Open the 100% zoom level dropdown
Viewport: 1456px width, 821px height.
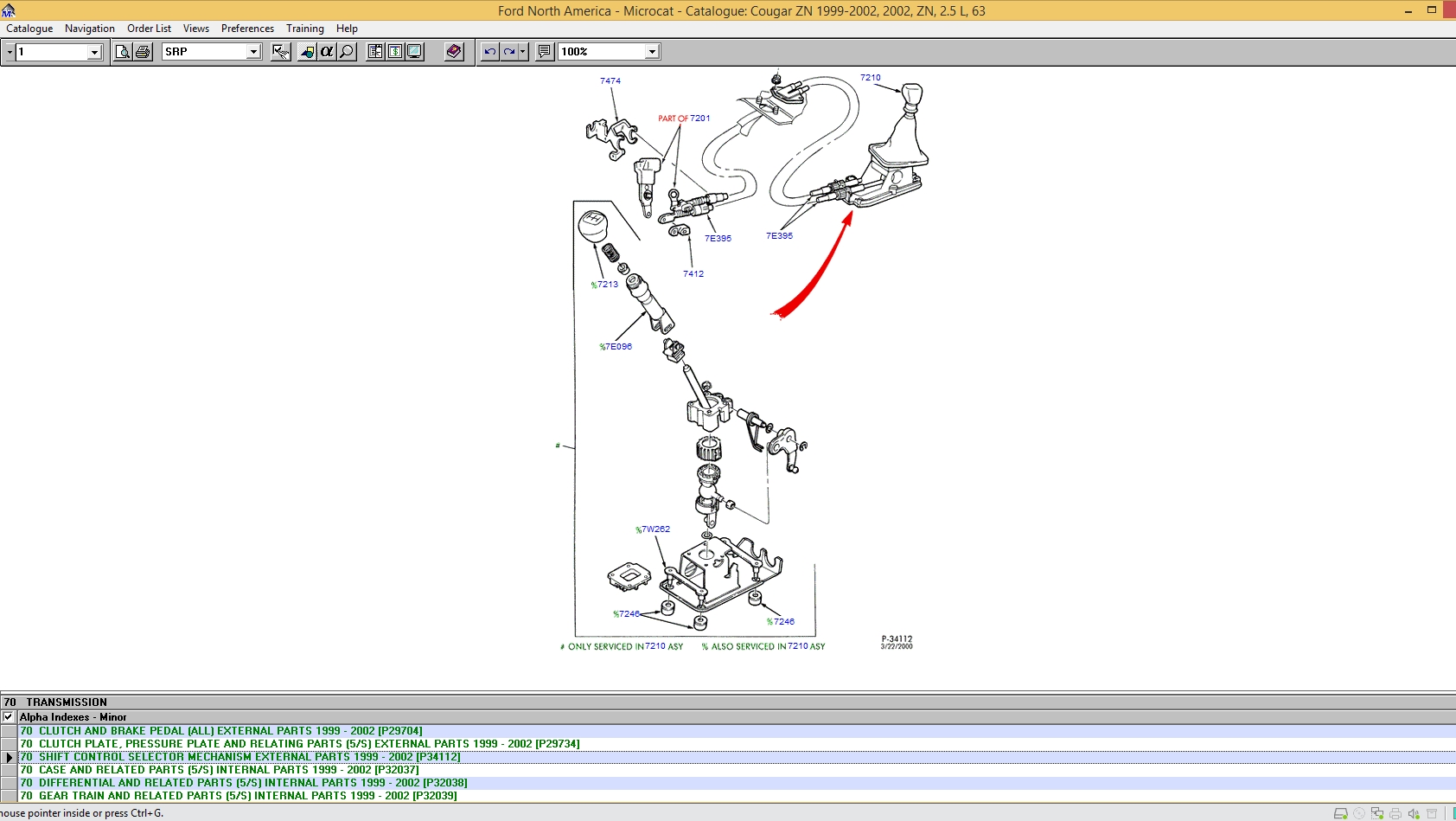(652, 52)
